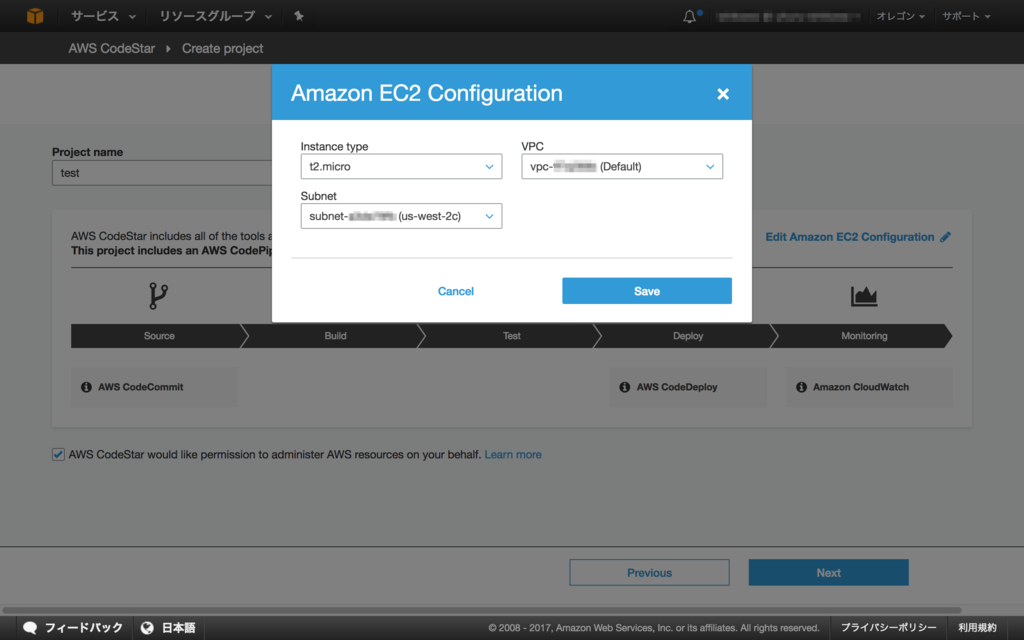Click the 日本語 language button

click(168, 628)
